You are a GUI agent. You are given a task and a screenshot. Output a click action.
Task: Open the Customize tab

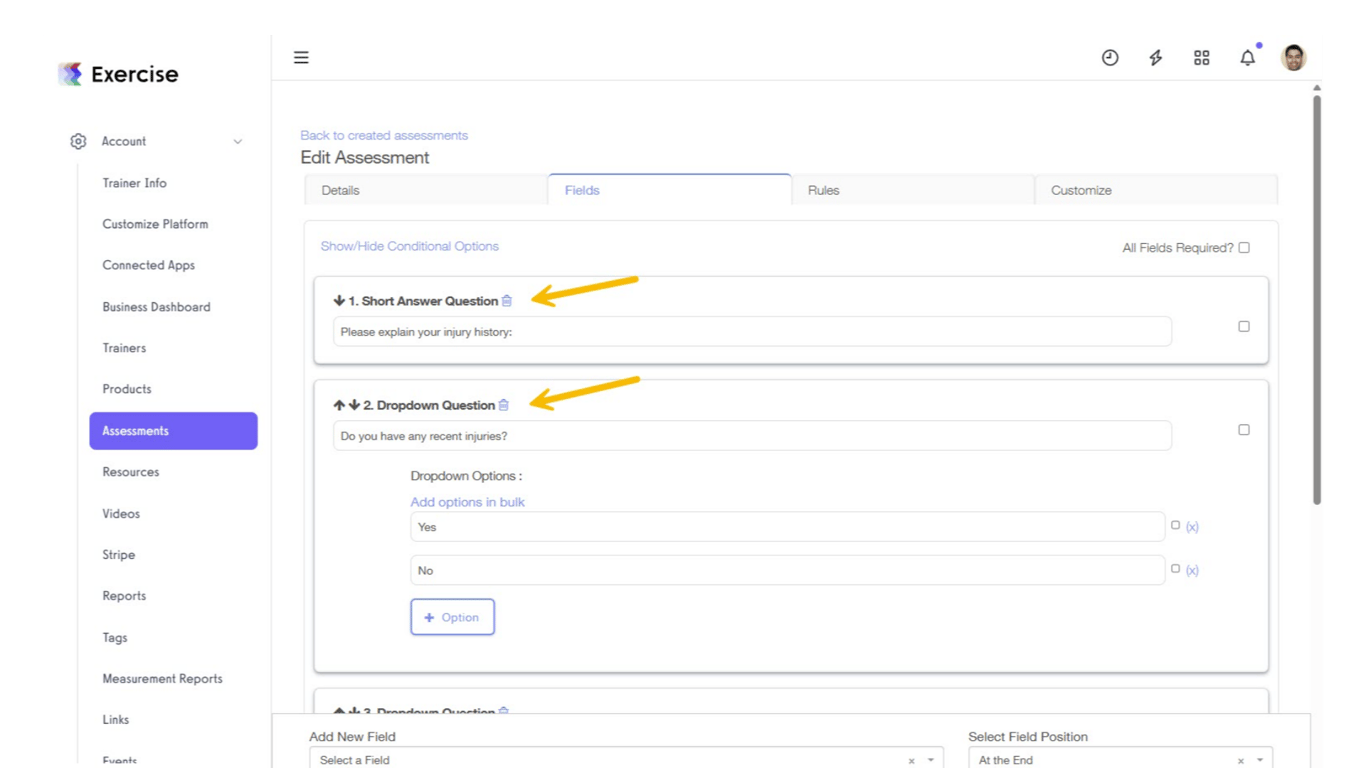point(1080,190)
